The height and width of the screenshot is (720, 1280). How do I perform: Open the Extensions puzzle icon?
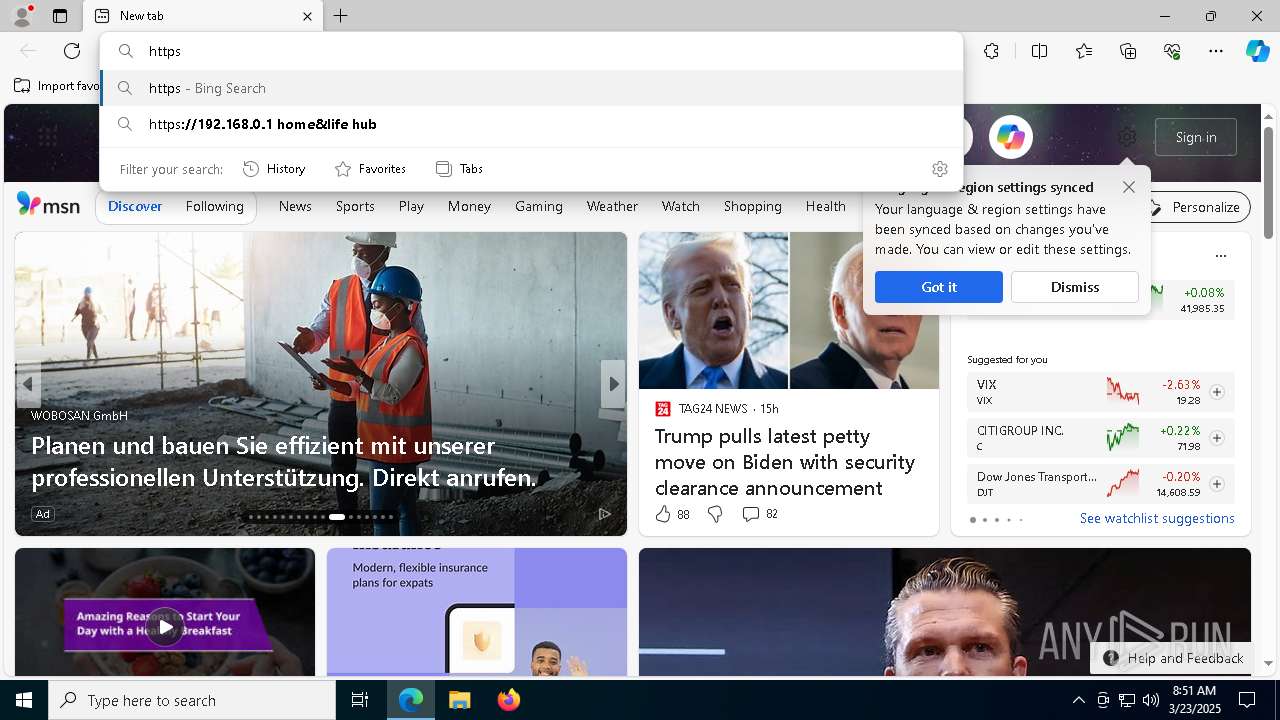point(991,51)
